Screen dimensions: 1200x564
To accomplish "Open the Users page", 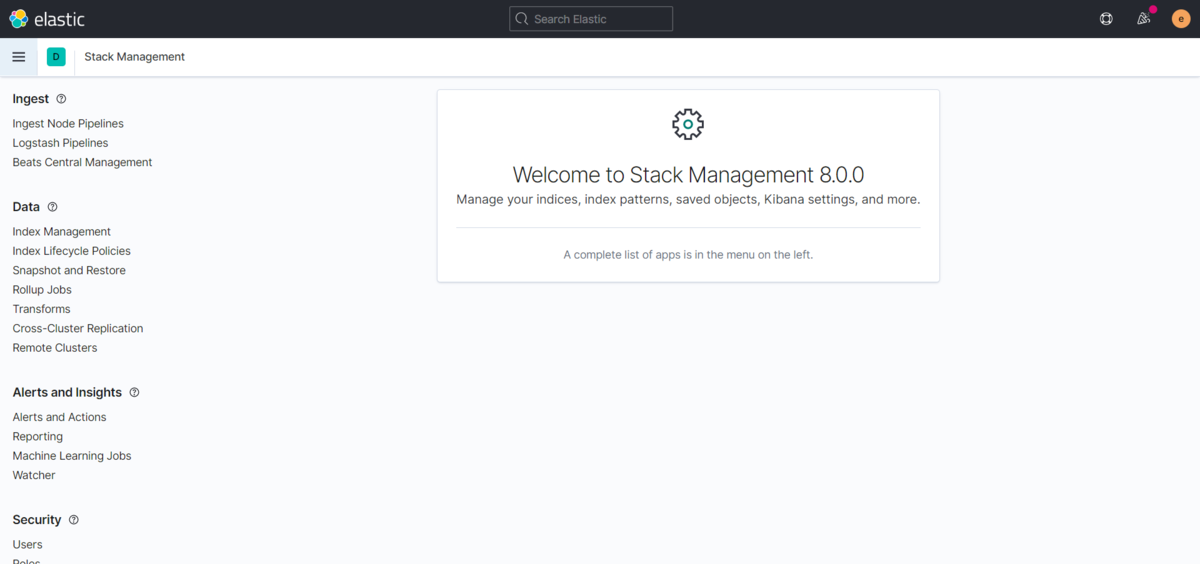I will tap(28, 545).
